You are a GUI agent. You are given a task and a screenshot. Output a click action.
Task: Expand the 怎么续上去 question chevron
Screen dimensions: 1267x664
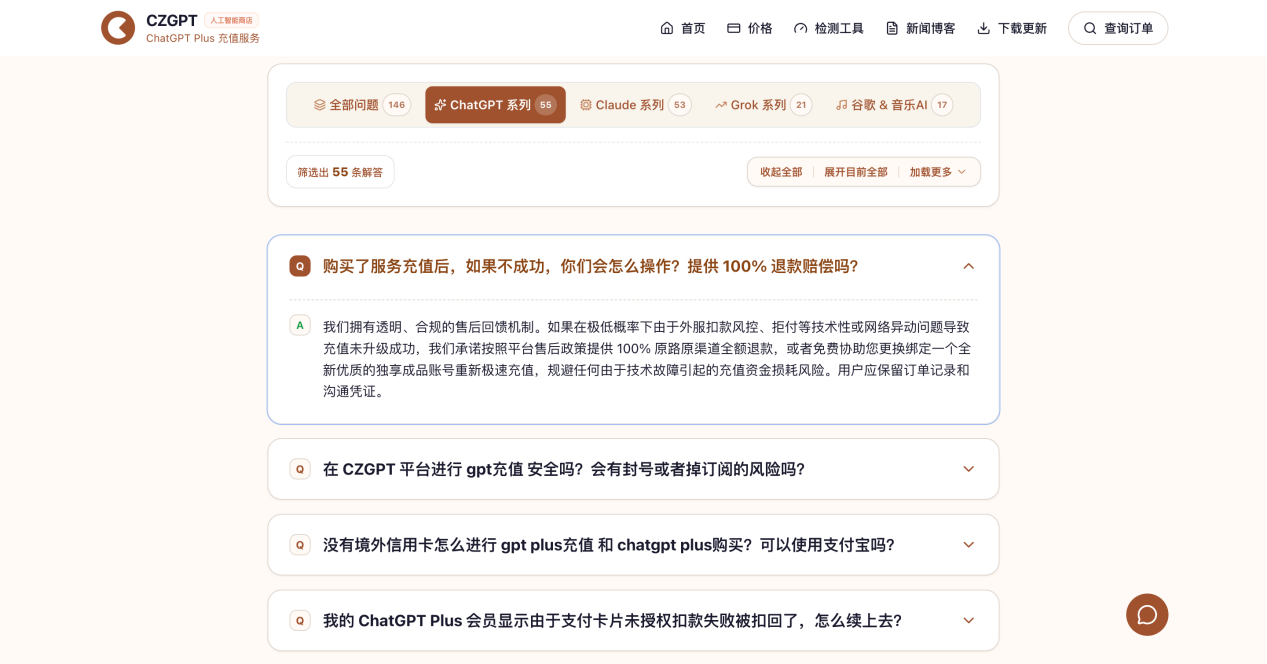(x=968, y=621)
